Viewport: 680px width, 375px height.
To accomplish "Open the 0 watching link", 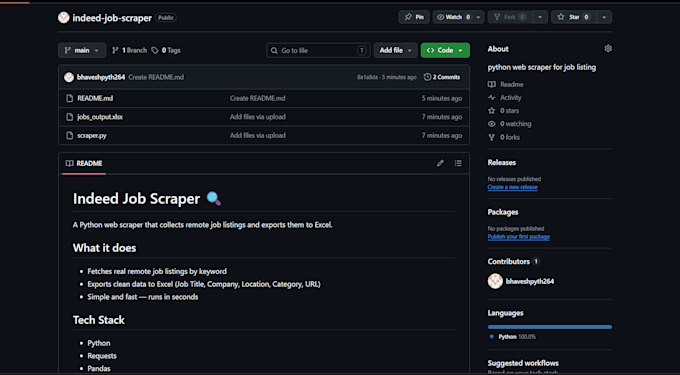I will 510,124.
